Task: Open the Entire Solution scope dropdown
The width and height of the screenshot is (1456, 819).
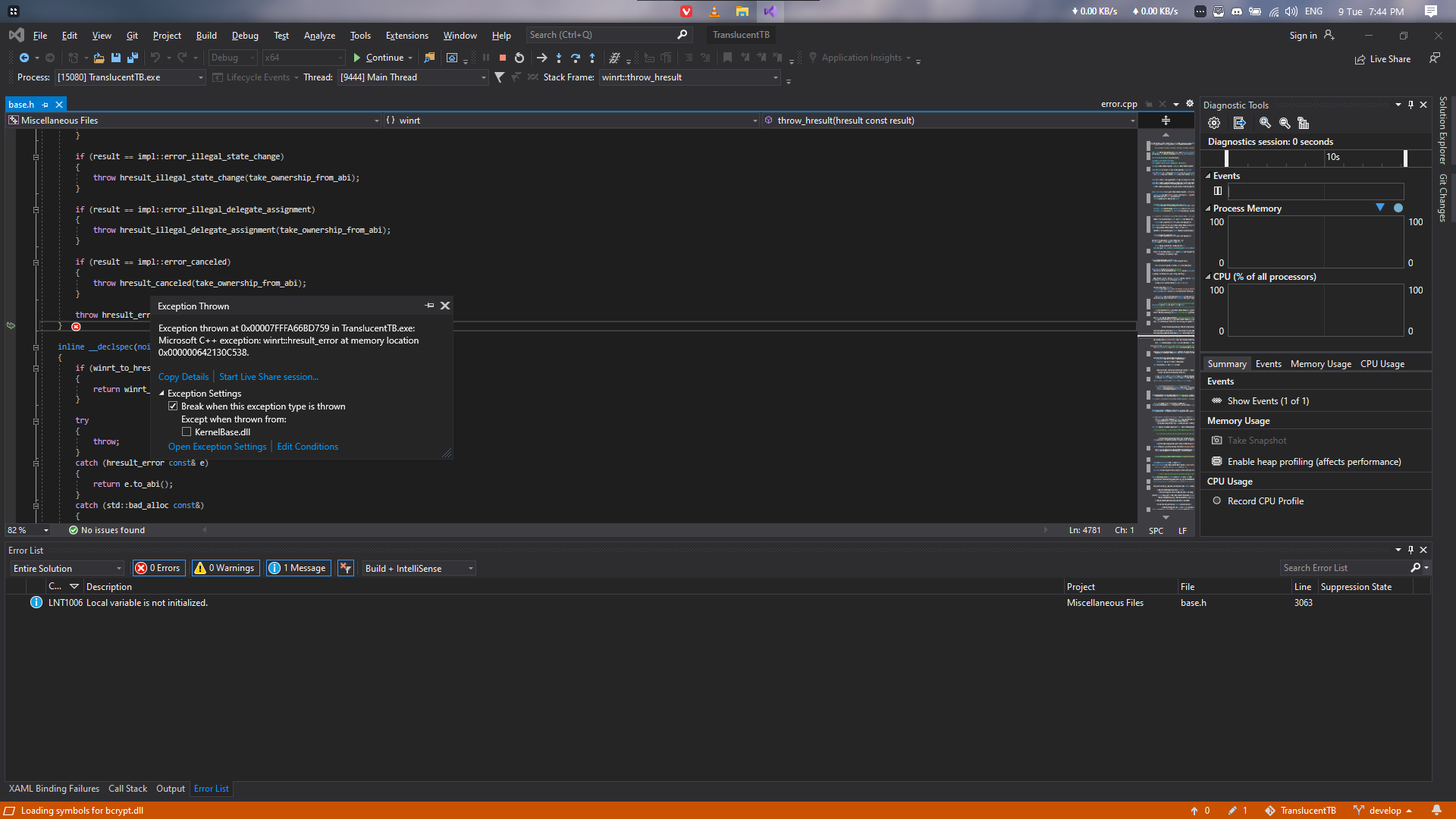Action: (67, 568)
